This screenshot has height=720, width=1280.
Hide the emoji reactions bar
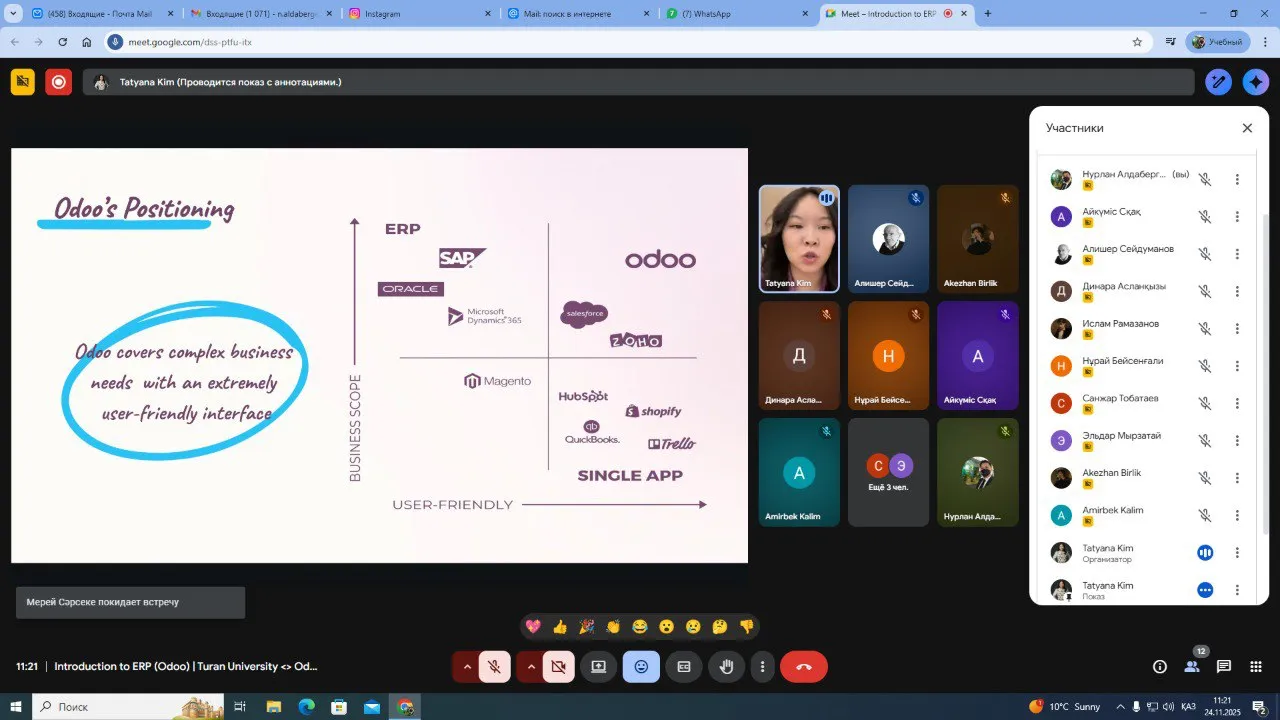[x=641, y=666]
